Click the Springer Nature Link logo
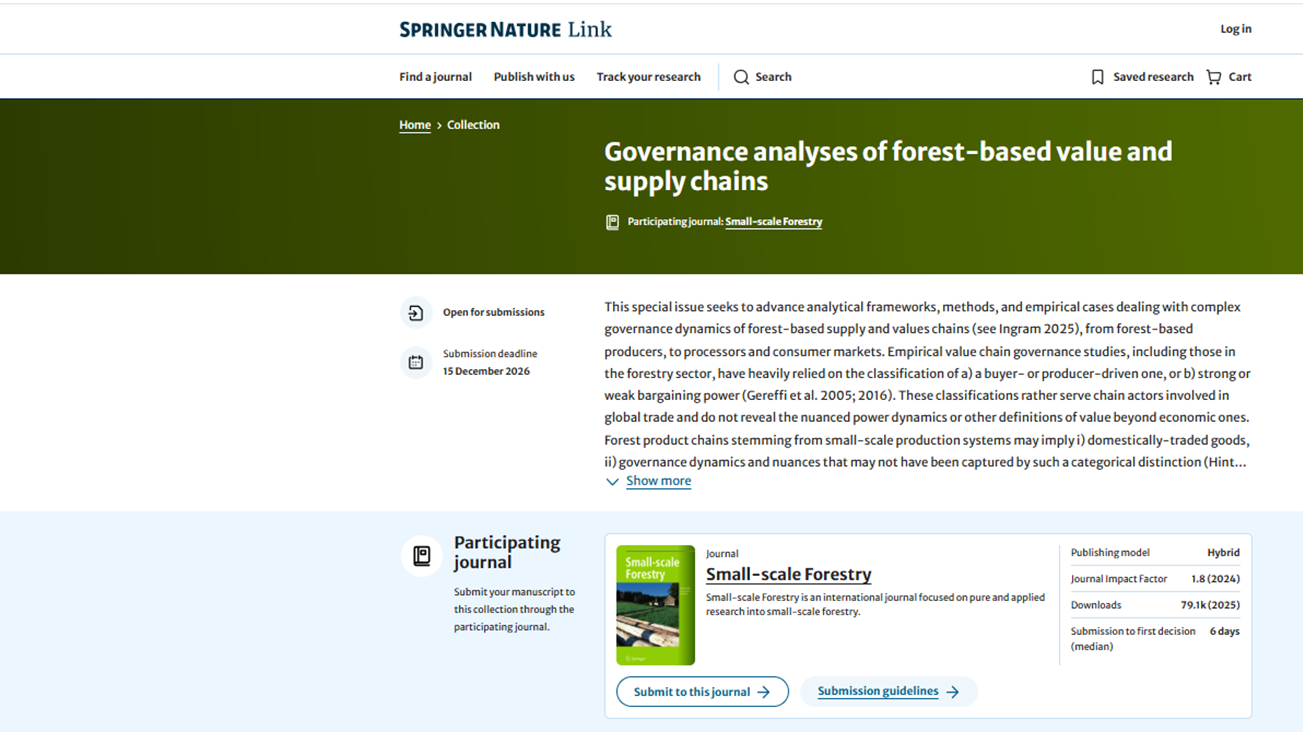 505,29
